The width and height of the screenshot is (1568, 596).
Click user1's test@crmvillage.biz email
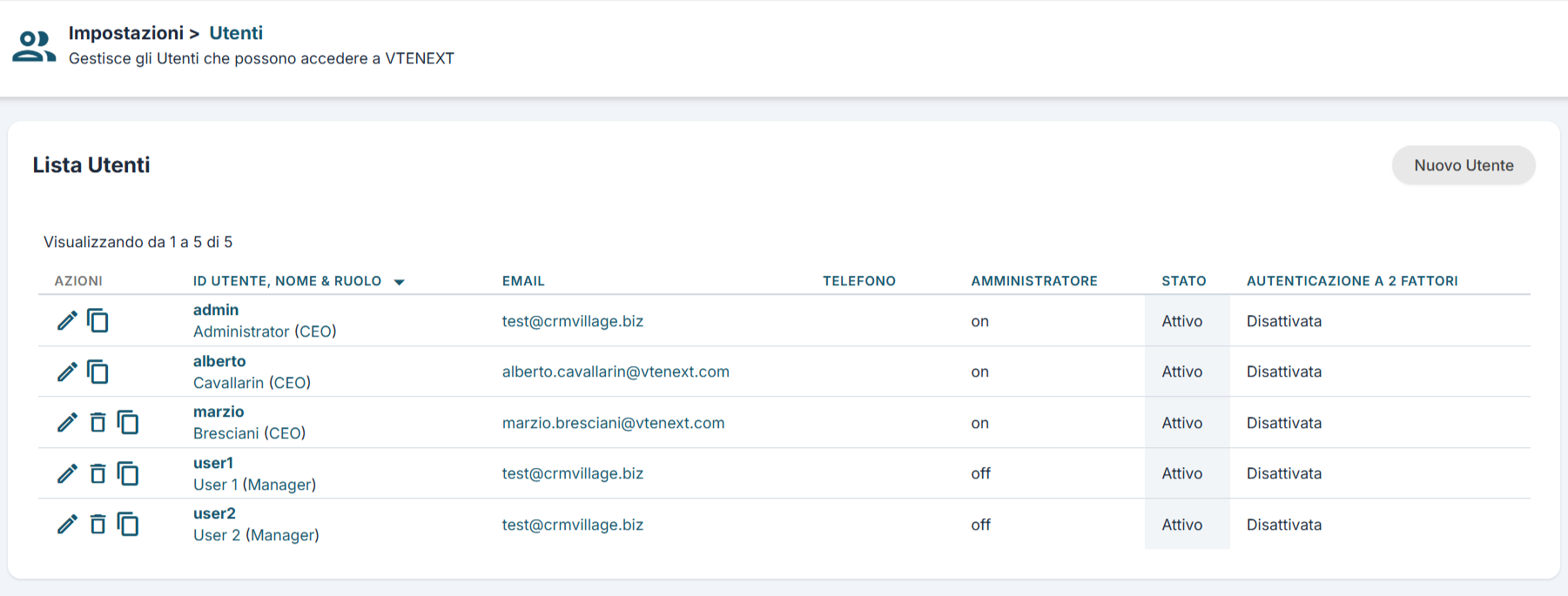tap(573, 473)
